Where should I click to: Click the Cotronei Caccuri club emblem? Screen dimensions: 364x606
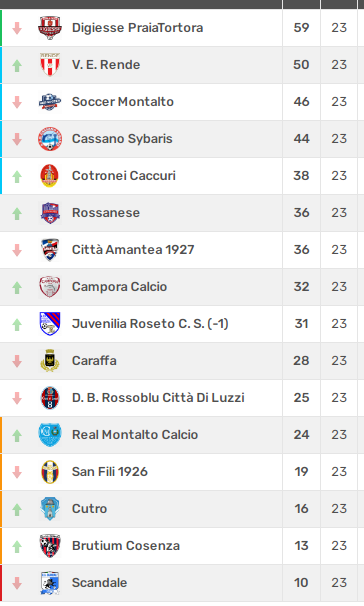50,175
